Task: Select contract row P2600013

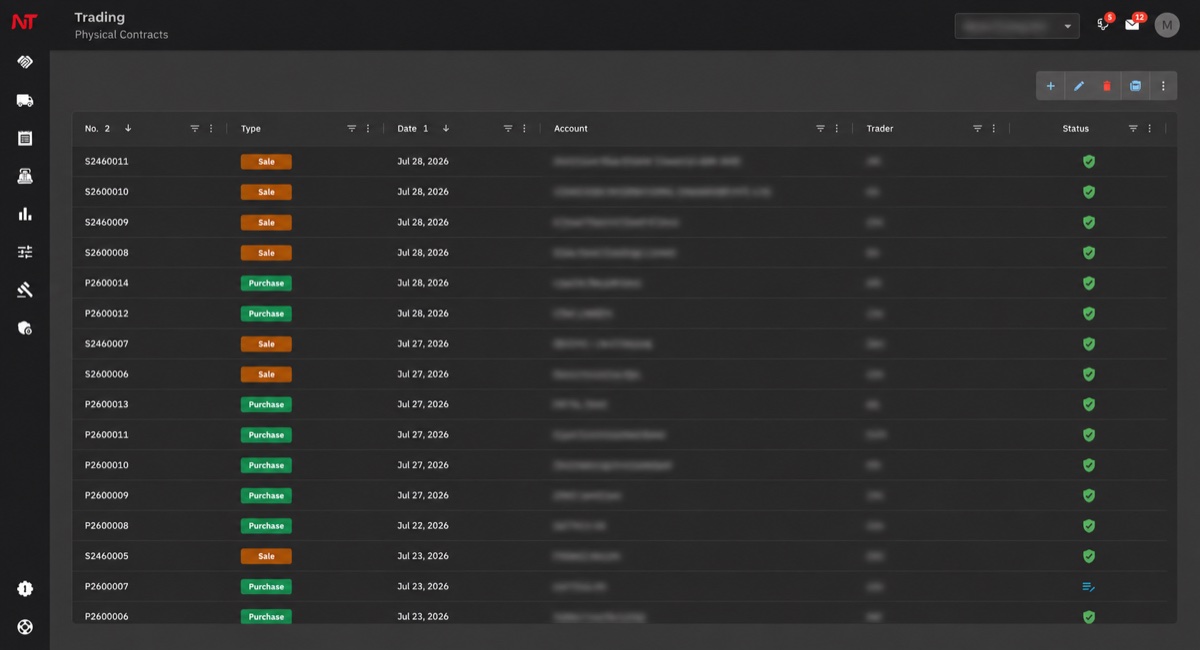Action: pos(620,404)
